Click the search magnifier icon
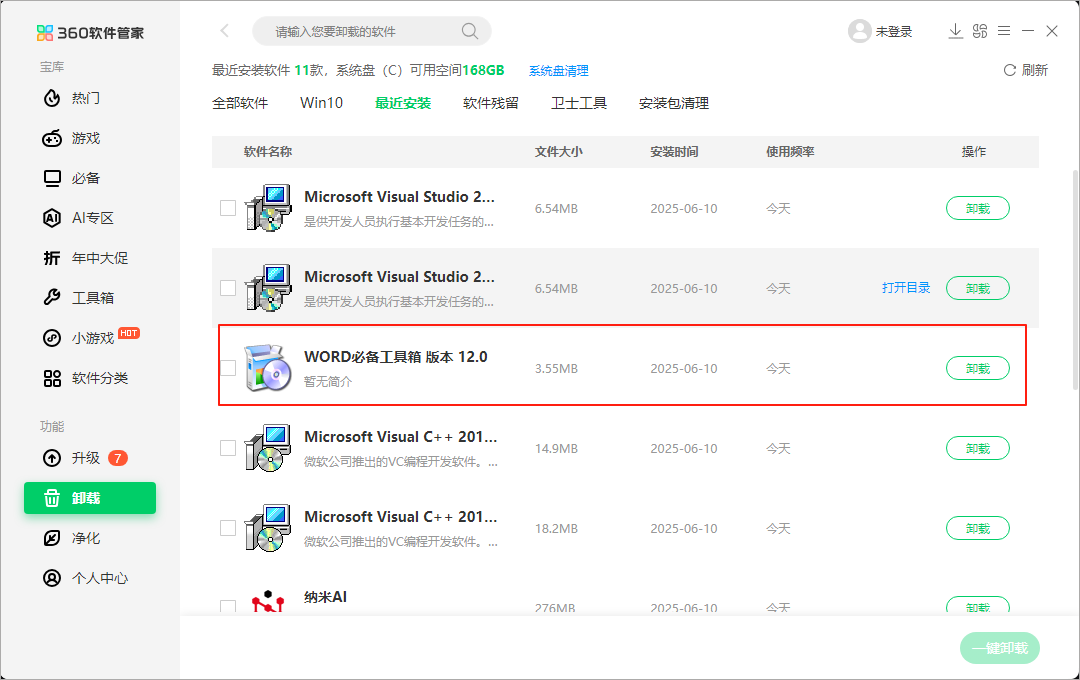1080x680 pixels. click(x=470, y=31)
